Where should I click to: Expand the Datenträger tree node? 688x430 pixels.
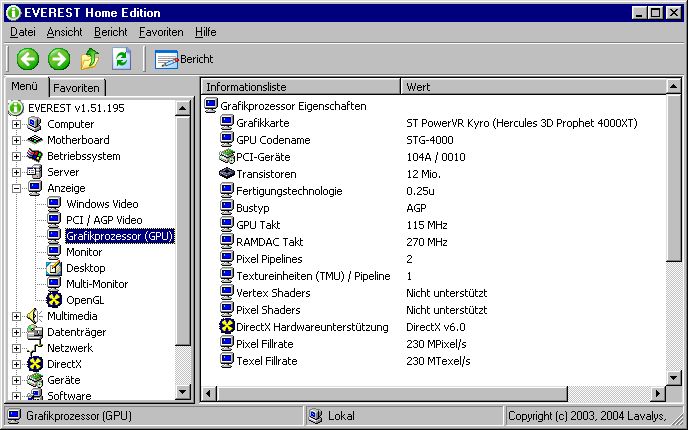click(x=16, y=332)
